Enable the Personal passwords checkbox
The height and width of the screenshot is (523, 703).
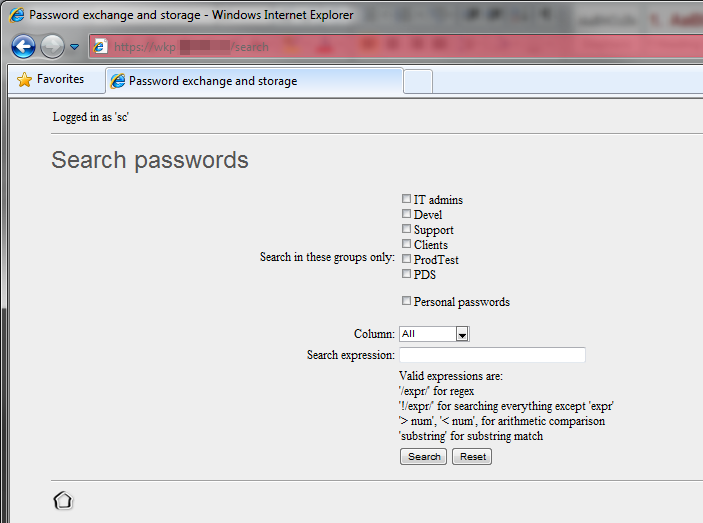406,301
